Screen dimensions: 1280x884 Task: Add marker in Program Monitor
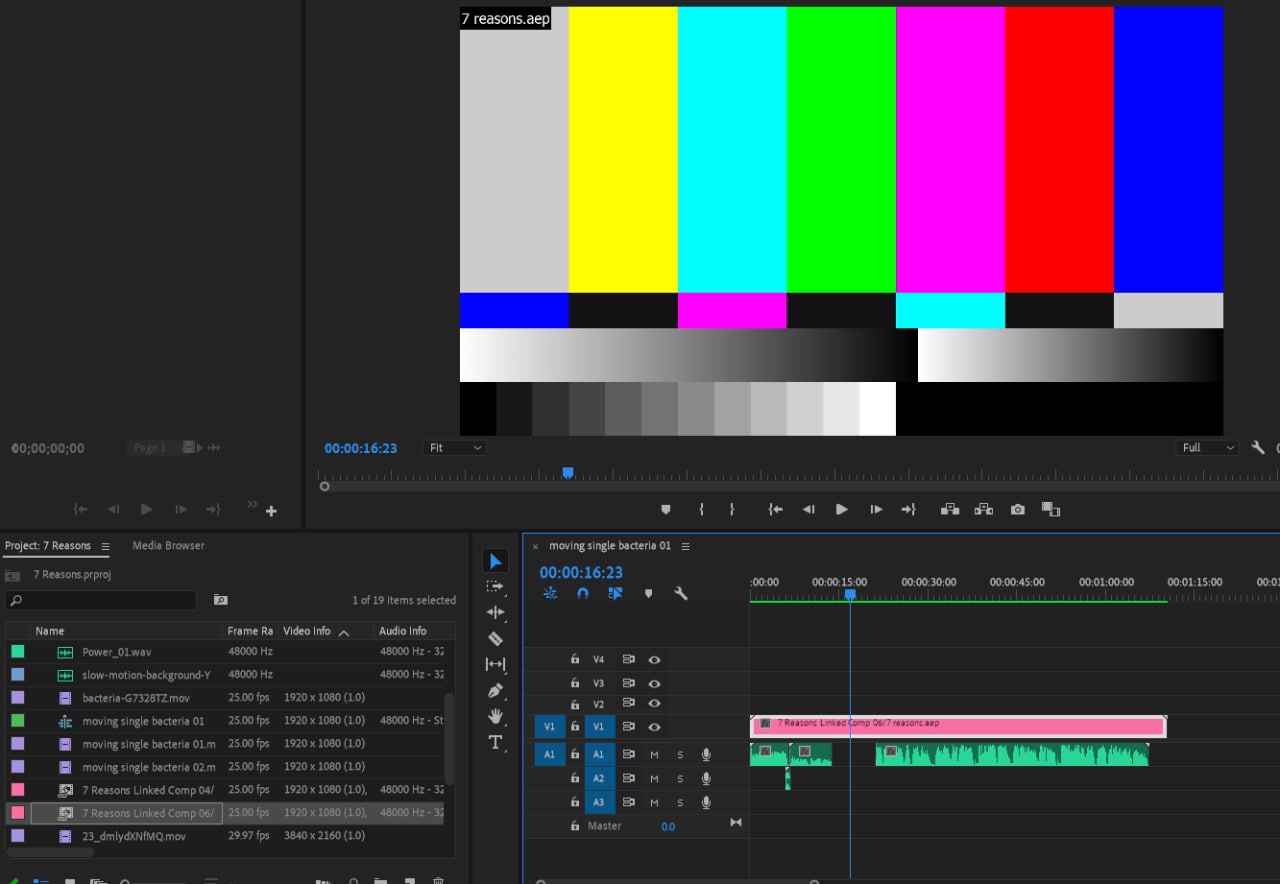(x=666, y=509)
